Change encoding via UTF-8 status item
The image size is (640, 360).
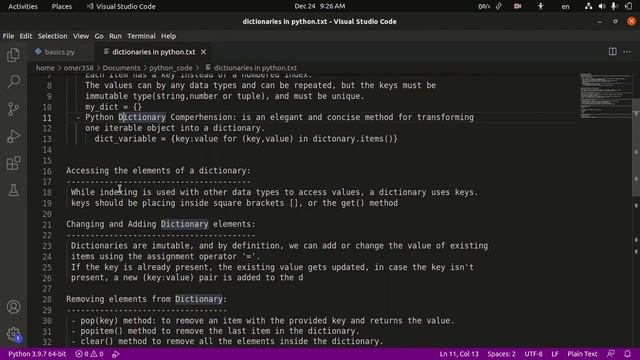pos(533,354)
